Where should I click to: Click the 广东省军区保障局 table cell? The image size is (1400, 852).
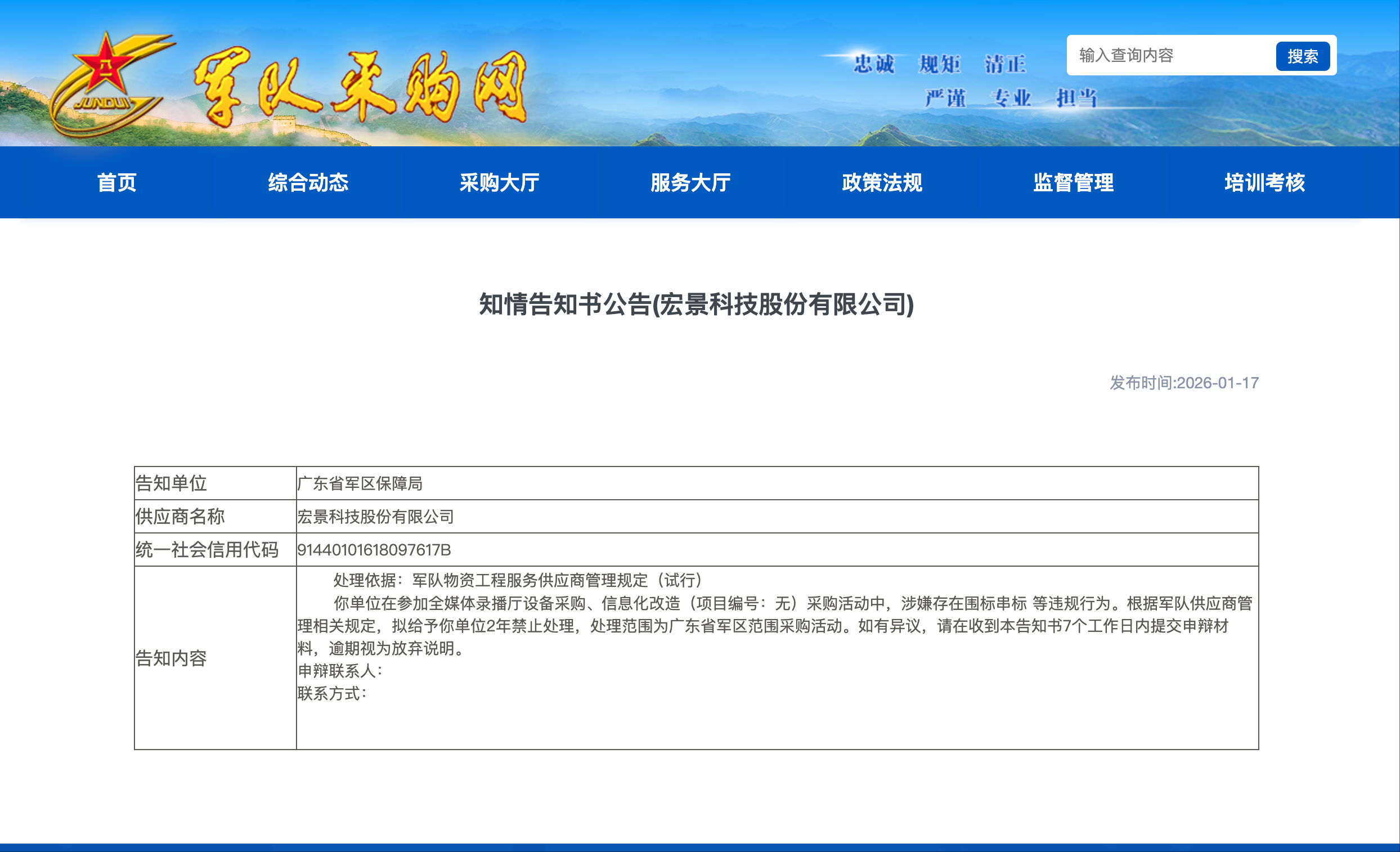pos(360,484)
